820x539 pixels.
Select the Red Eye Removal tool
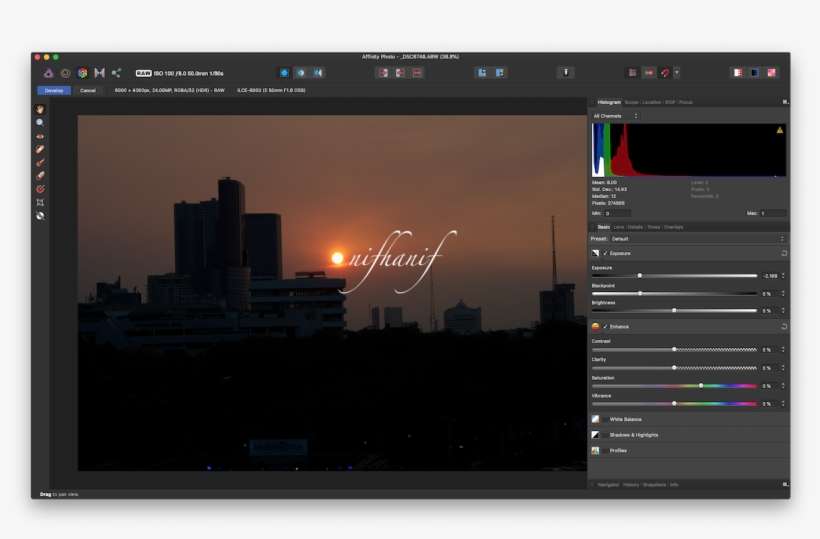[x=40, y=136]
